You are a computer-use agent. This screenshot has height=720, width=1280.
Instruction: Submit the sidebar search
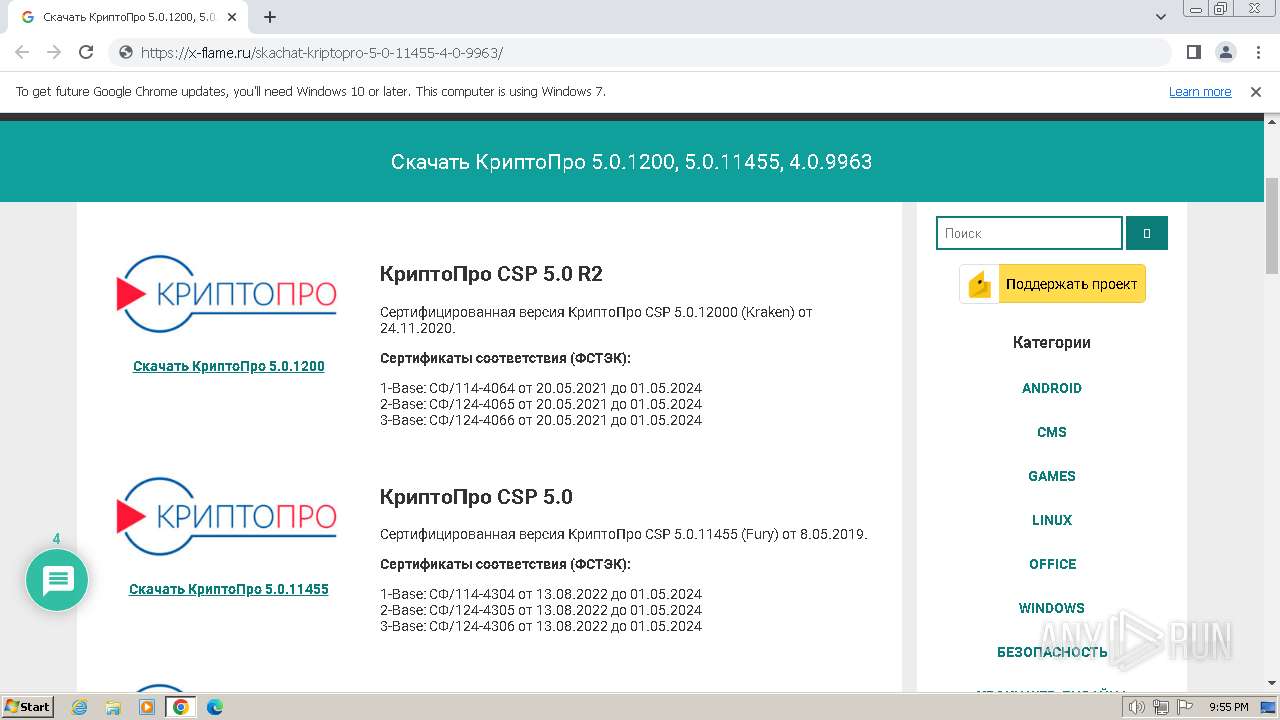(x=1147, y=233)
